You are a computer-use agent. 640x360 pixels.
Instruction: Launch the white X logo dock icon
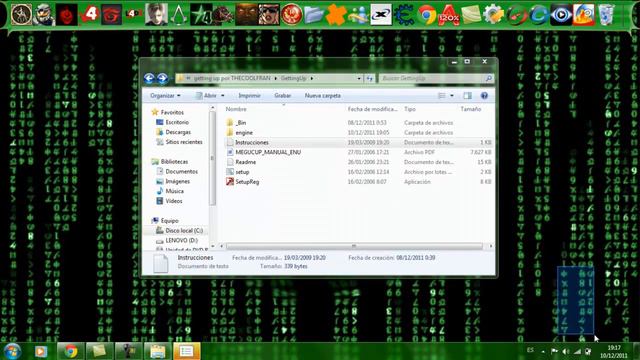point(381,15)
